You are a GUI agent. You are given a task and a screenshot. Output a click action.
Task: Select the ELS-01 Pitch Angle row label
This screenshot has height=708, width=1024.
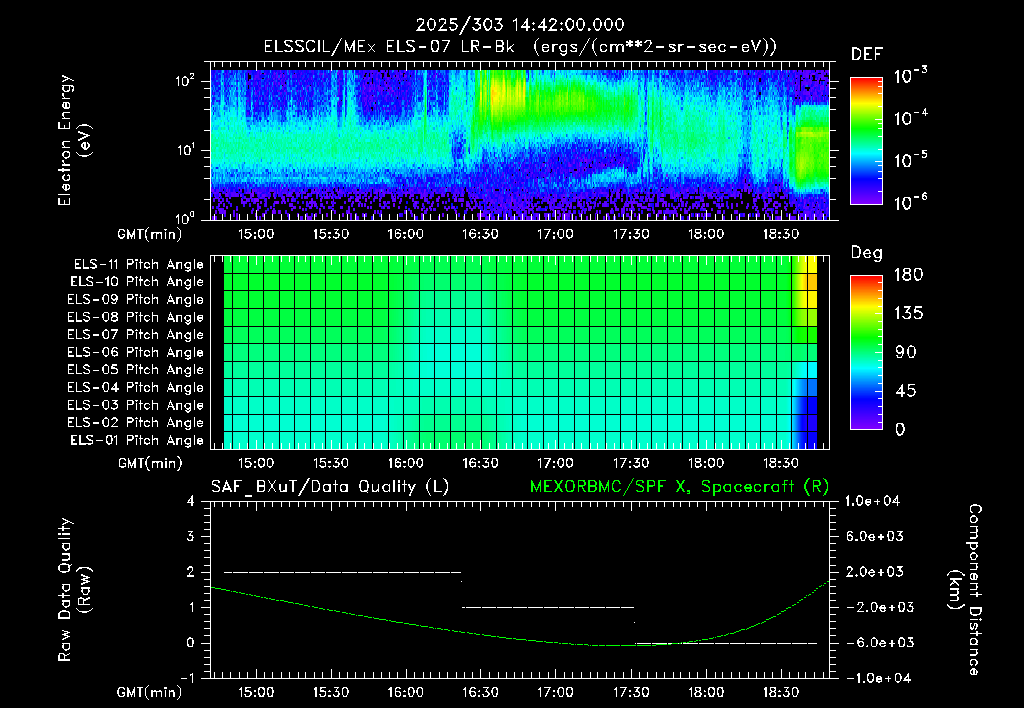click(137, 440)
